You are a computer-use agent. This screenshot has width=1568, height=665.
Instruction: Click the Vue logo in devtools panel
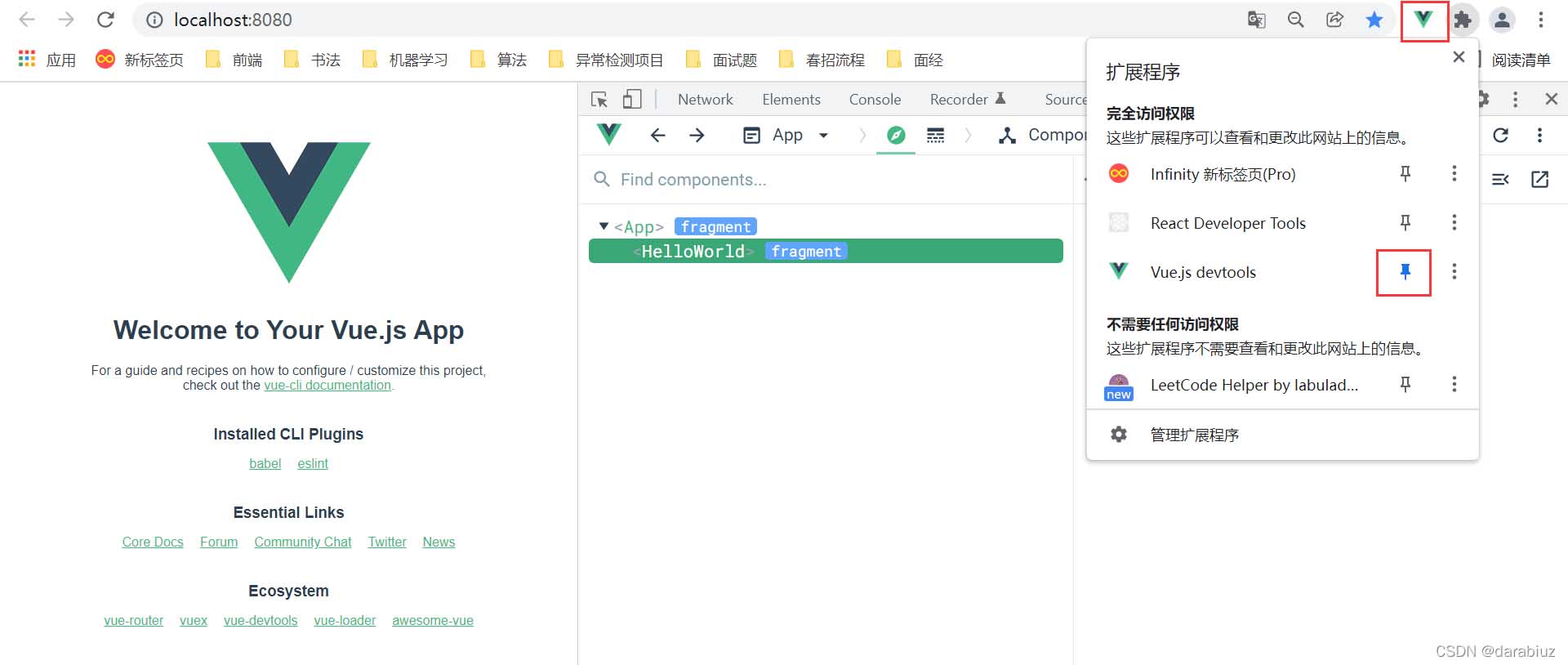(609, 135)
